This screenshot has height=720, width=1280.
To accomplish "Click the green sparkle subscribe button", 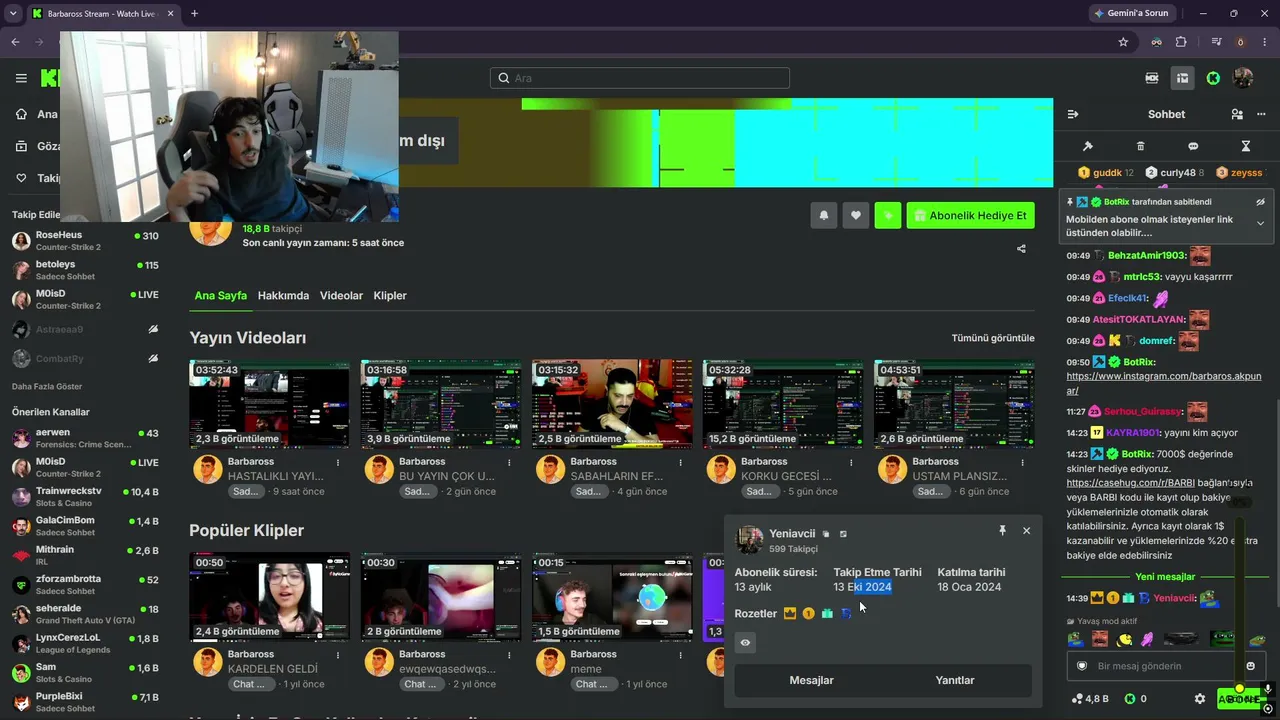I will [888, 215].
